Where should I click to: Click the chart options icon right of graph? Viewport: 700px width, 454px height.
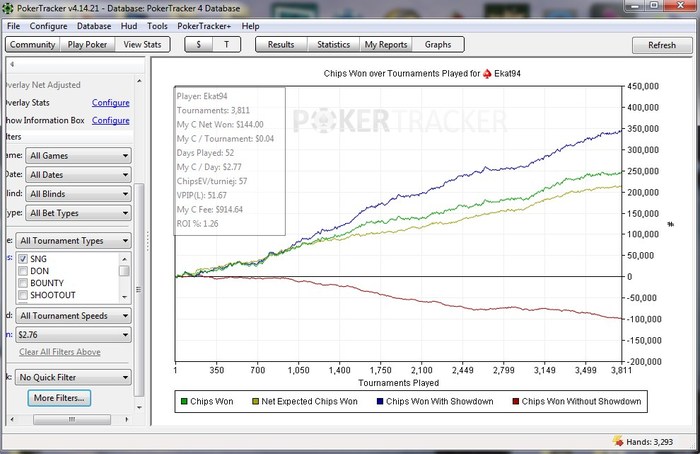tap(671, 224)
